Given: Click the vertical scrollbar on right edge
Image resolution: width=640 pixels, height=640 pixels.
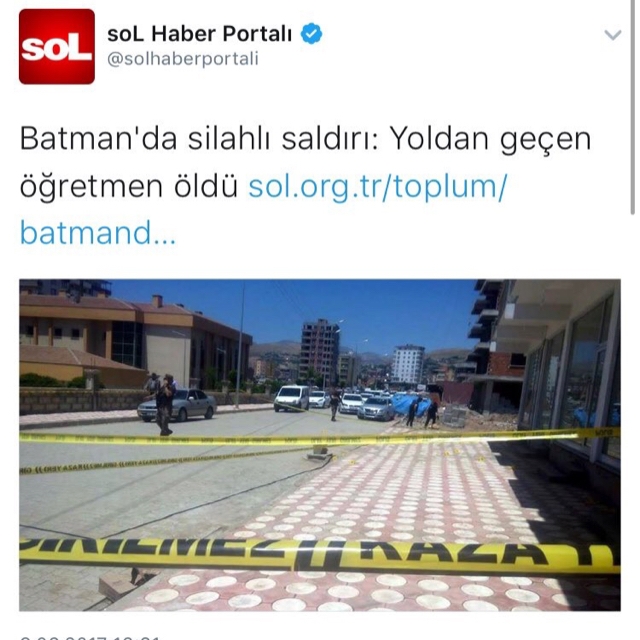Looking at the screenshot, I should pos(633,107).
